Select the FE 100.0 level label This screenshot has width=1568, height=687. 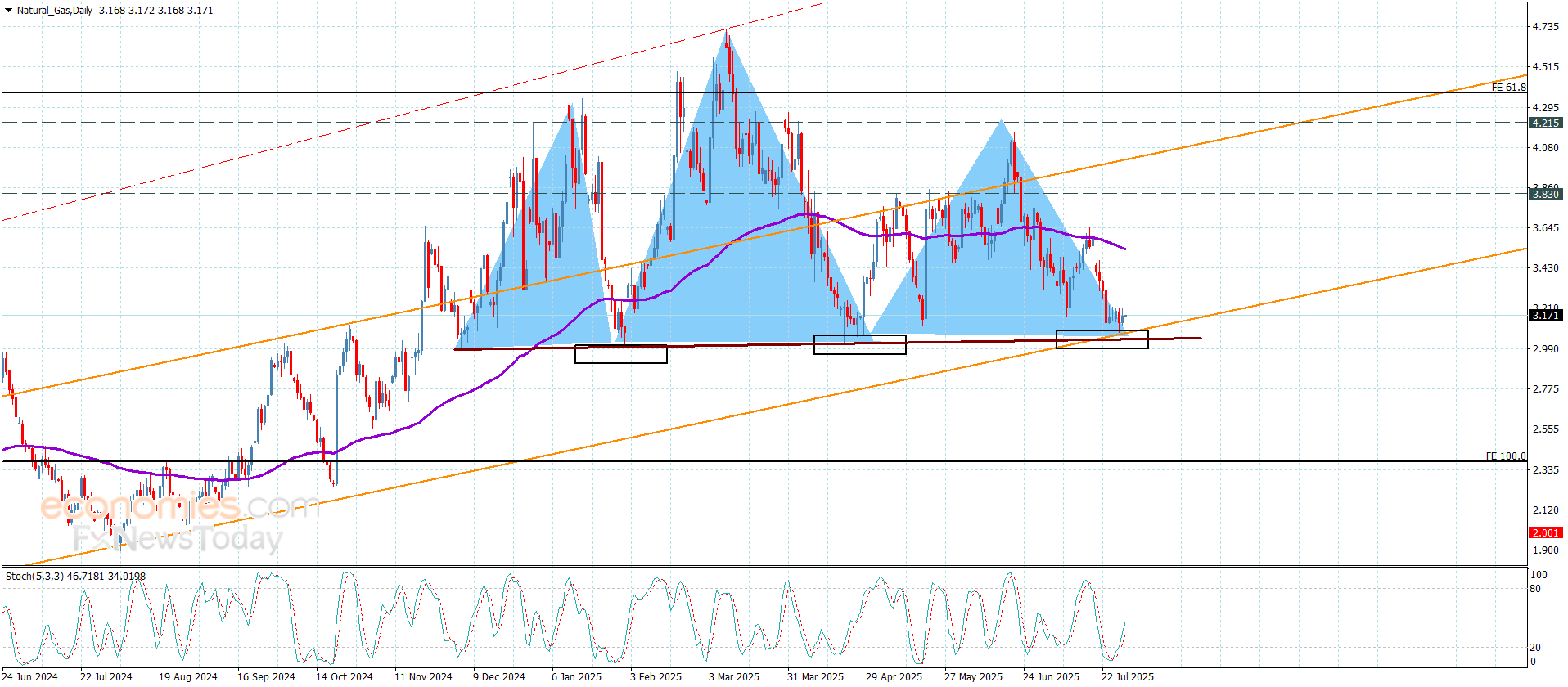coord(1506,456)
